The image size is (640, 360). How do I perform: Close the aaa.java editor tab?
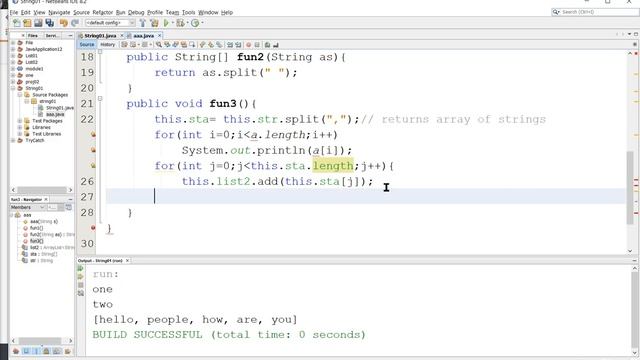[160, 36]
